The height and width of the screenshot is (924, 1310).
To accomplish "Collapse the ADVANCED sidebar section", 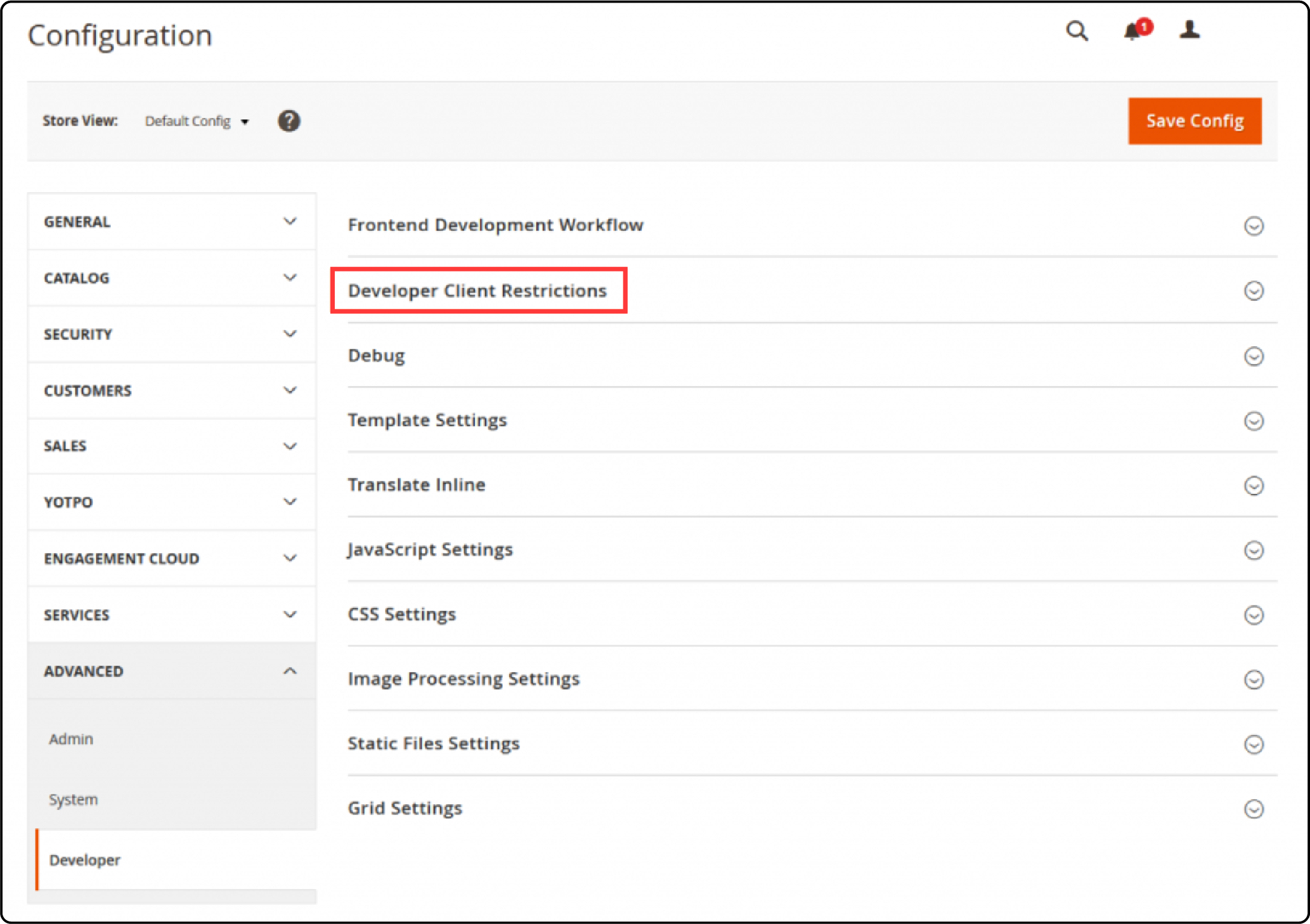I will pyautogui.click(x=171, y=671).
